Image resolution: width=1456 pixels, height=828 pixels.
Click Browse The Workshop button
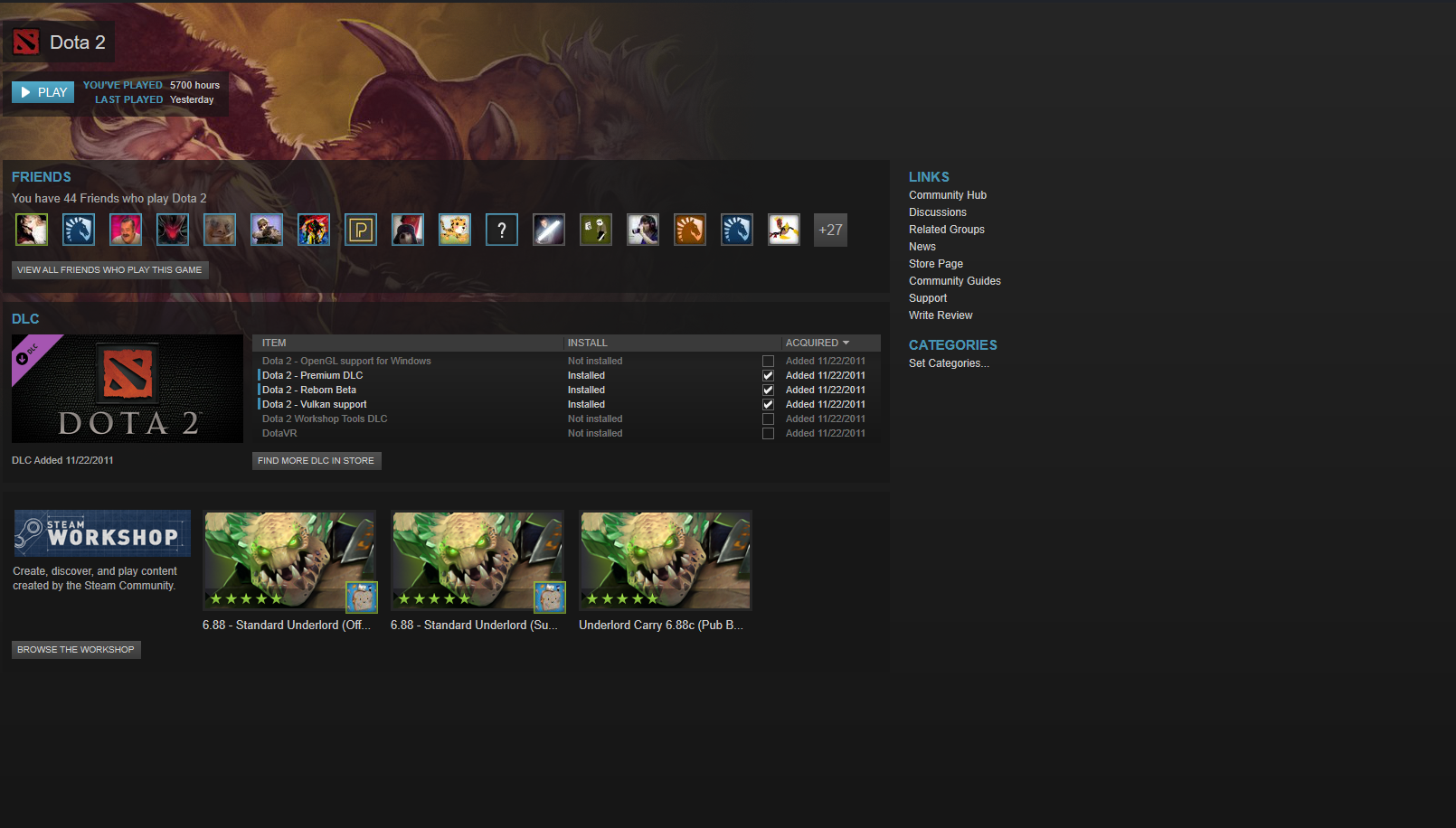(76, 650)
